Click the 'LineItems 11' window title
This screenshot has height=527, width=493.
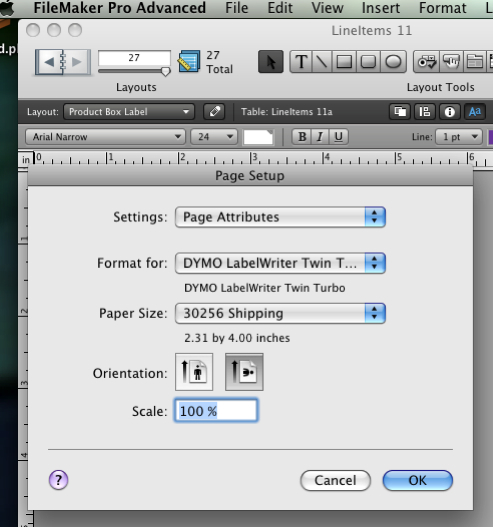tap(372, 31)
